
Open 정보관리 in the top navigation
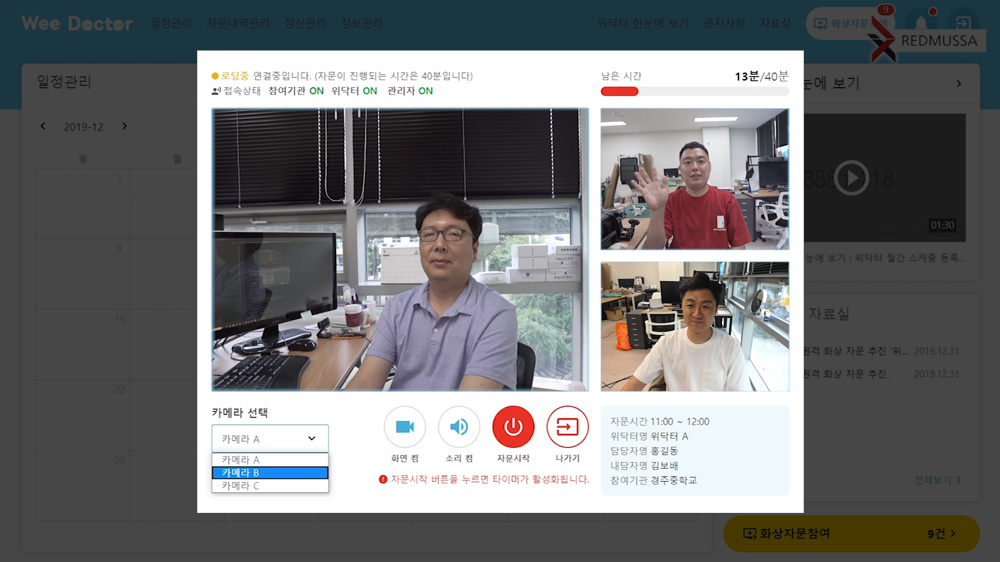362,24
